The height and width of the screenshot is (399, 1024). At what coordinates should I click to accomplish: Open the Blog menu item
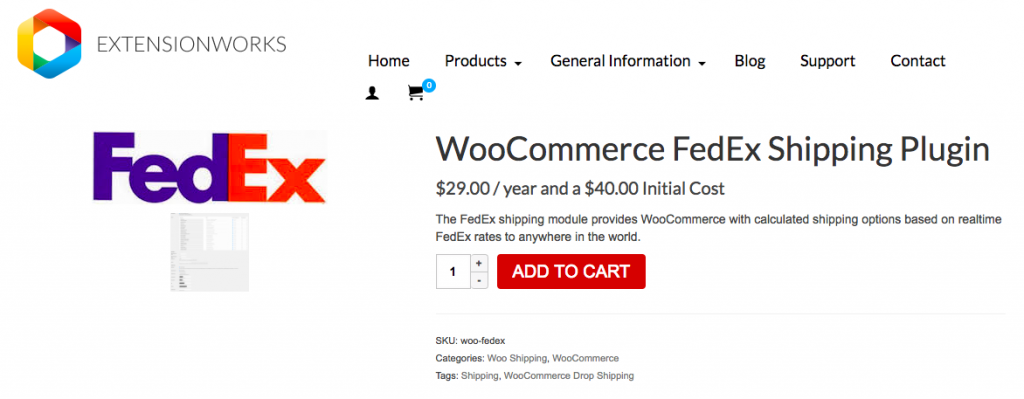click(x=750, y=61)
